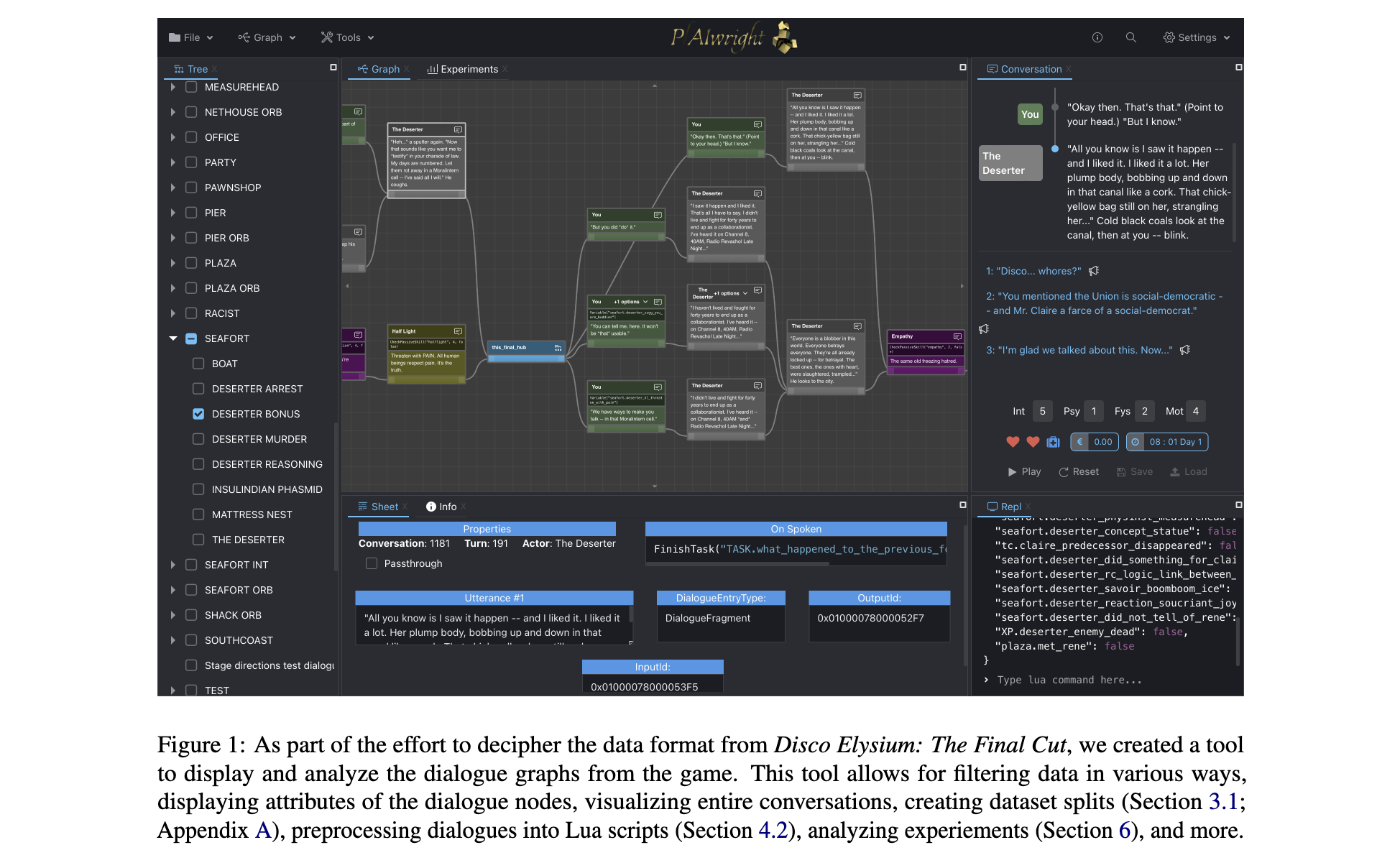Click the euro money icon
The image size is (1400, 868).
1079,442
